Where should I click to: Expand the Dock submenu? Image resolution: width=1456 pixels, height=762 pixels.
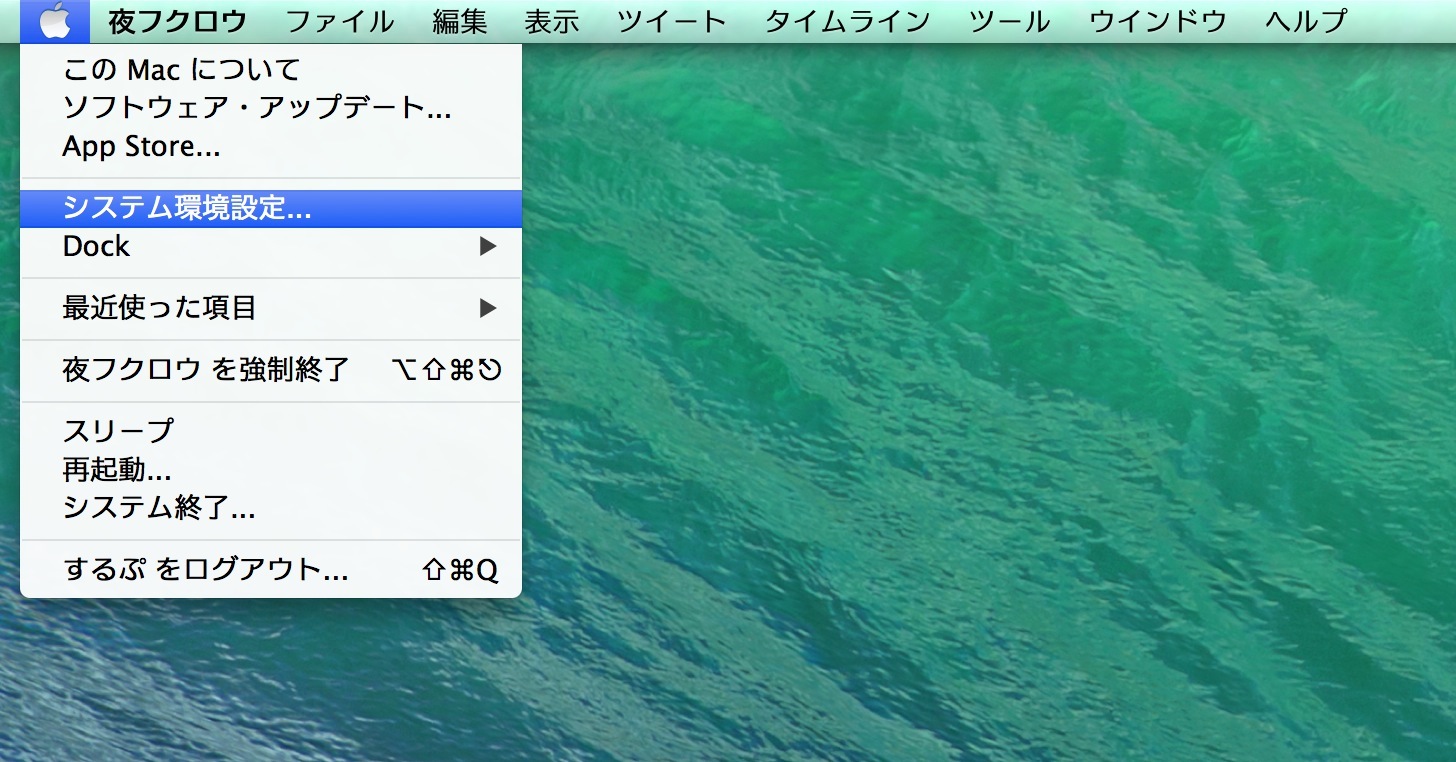tap(271, 246)
